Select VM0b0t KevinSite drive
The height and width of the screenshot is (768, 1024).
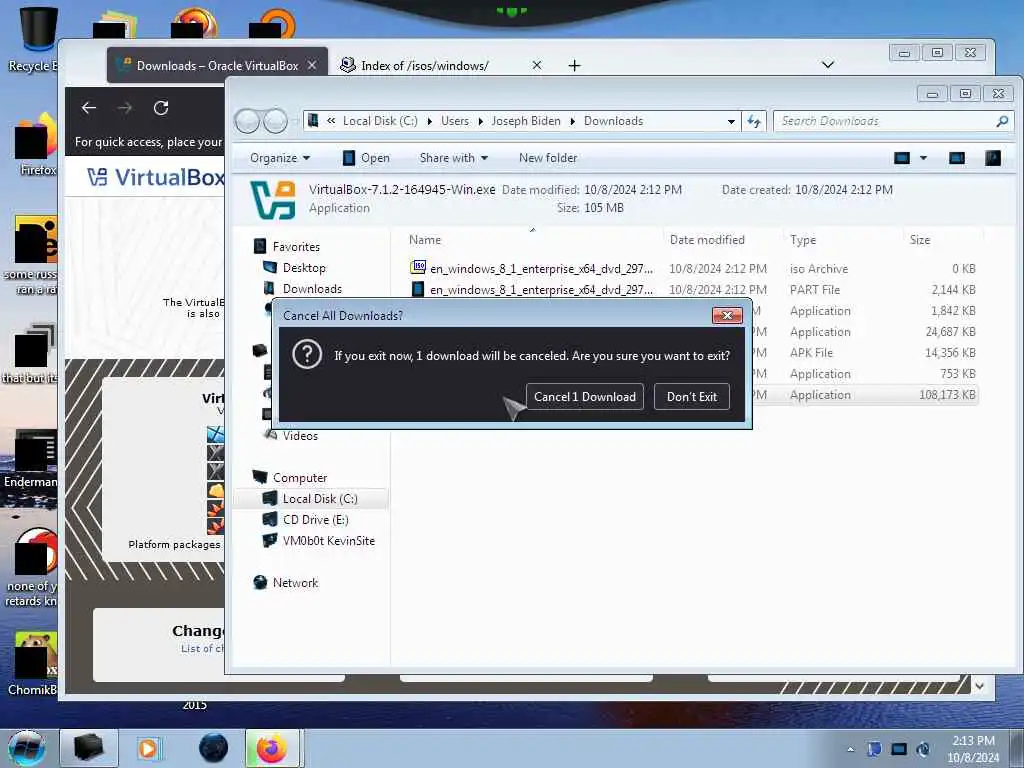[x=328, y=541]
